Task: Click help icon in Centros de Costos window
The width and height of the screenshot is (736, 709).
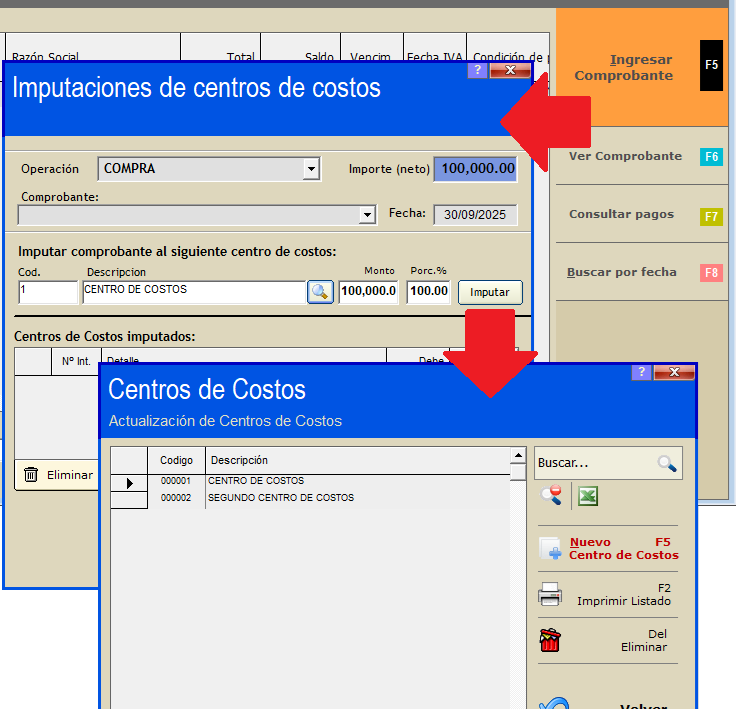Action: [642, 372]
